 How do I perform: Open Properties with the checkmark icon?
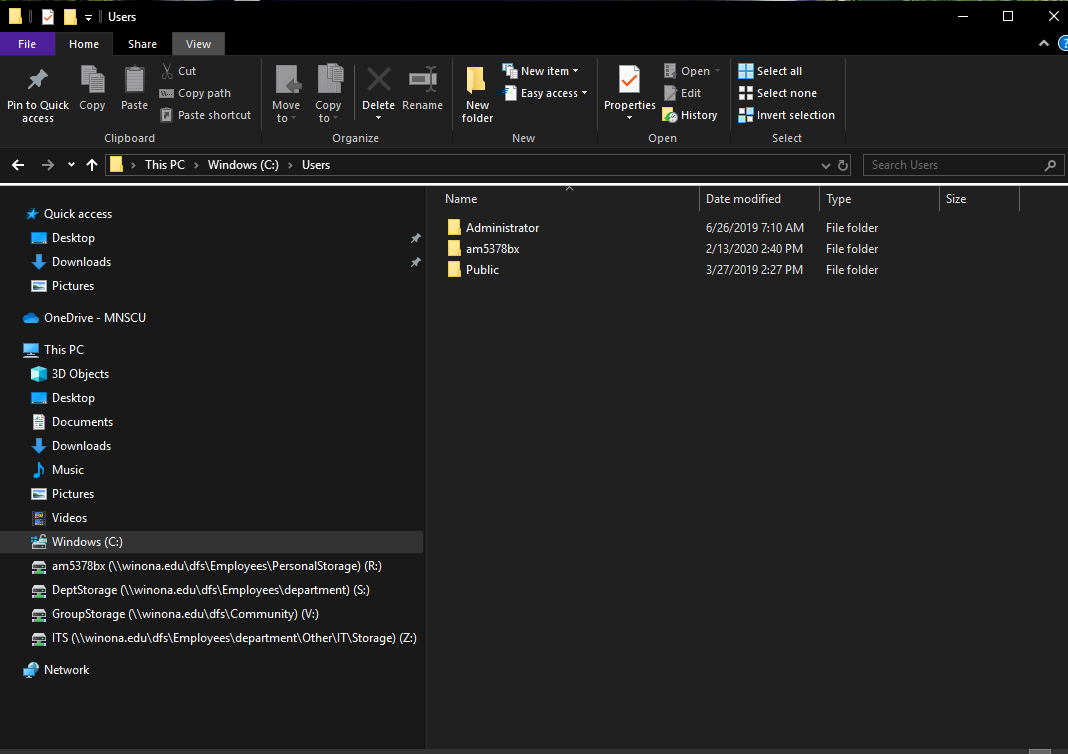(x=629, y=80)
